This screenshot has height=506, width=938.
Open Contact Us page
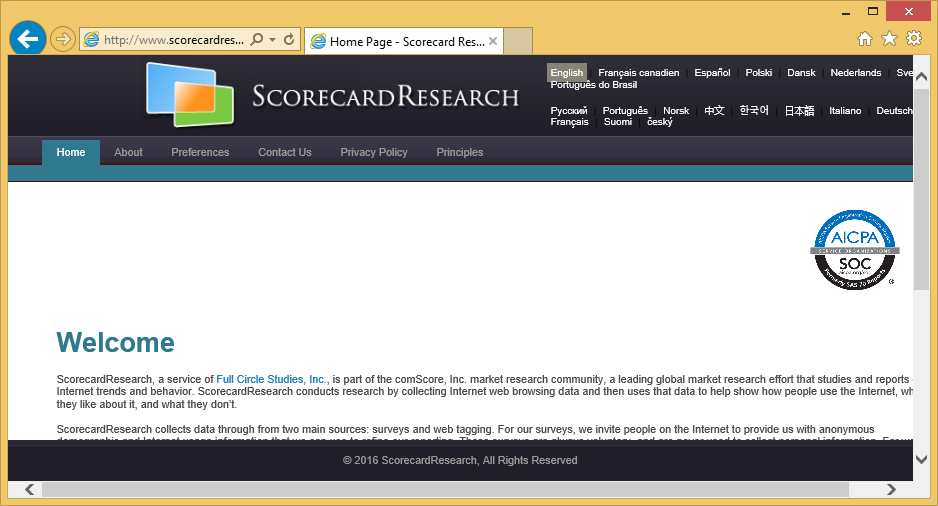click(x=285, y=152)
